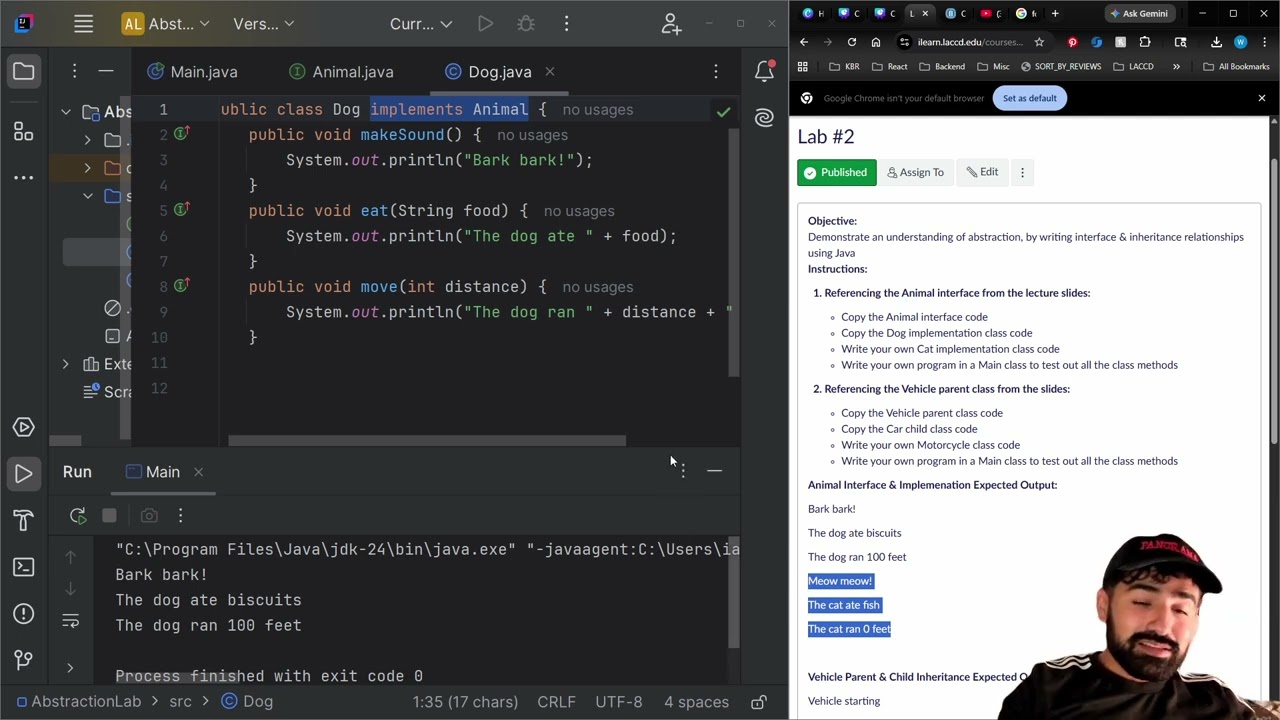Click the Stop square in Run panel
Screen dimensions: 1280x720
tap(109, 515)
